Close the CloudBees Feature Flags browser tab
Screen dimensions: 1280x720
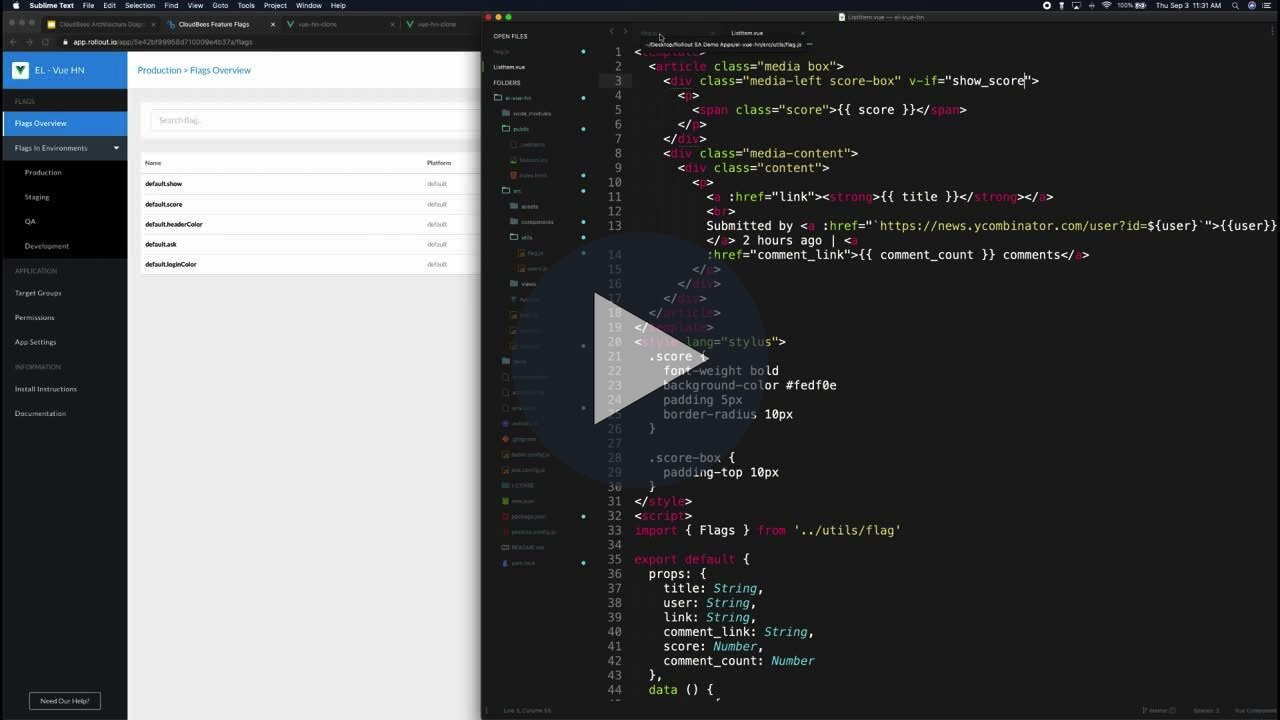(x=272, y=24)
